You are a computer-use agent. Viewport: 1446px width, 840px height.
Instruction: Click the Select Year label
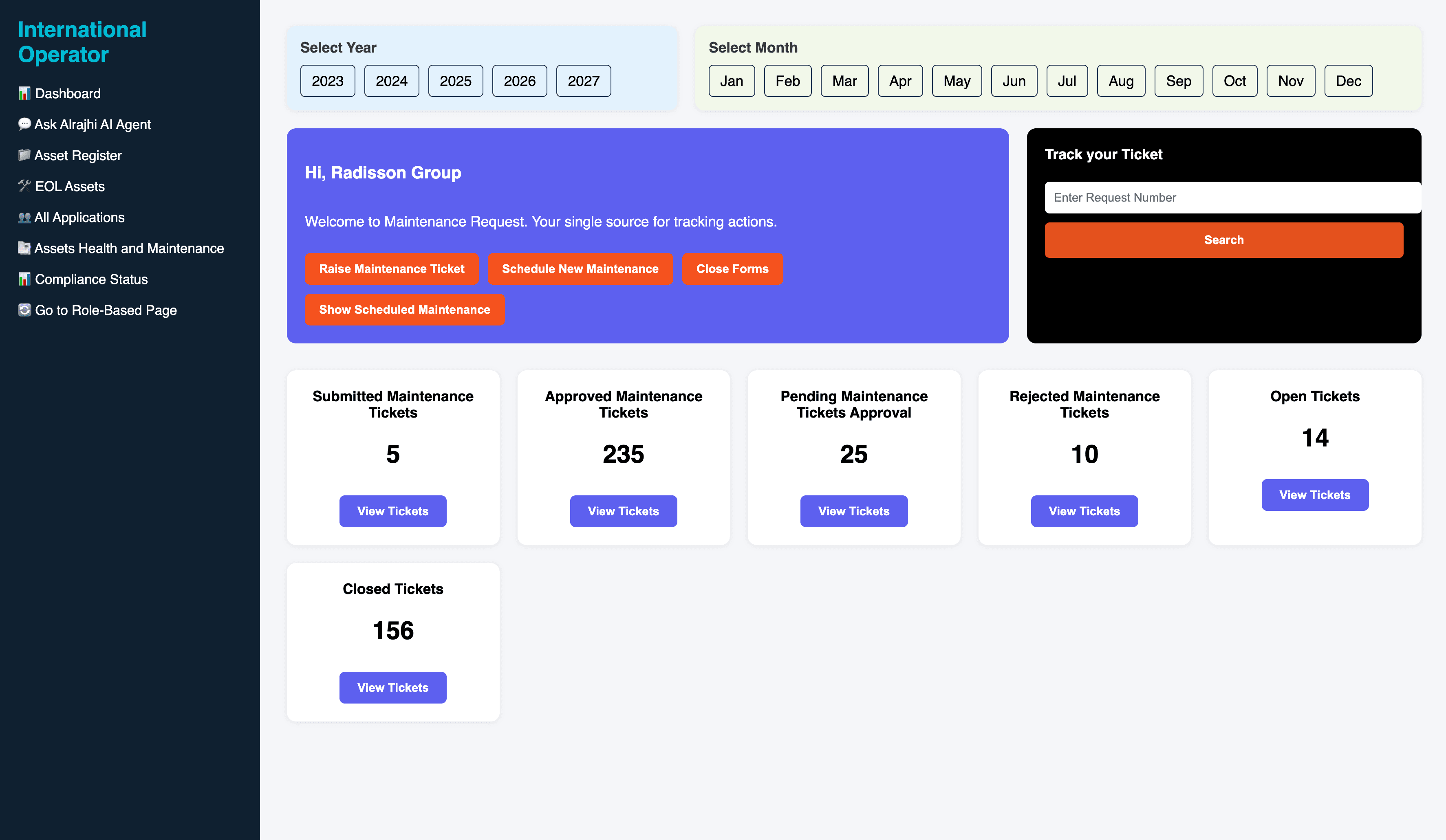(339, 48)
